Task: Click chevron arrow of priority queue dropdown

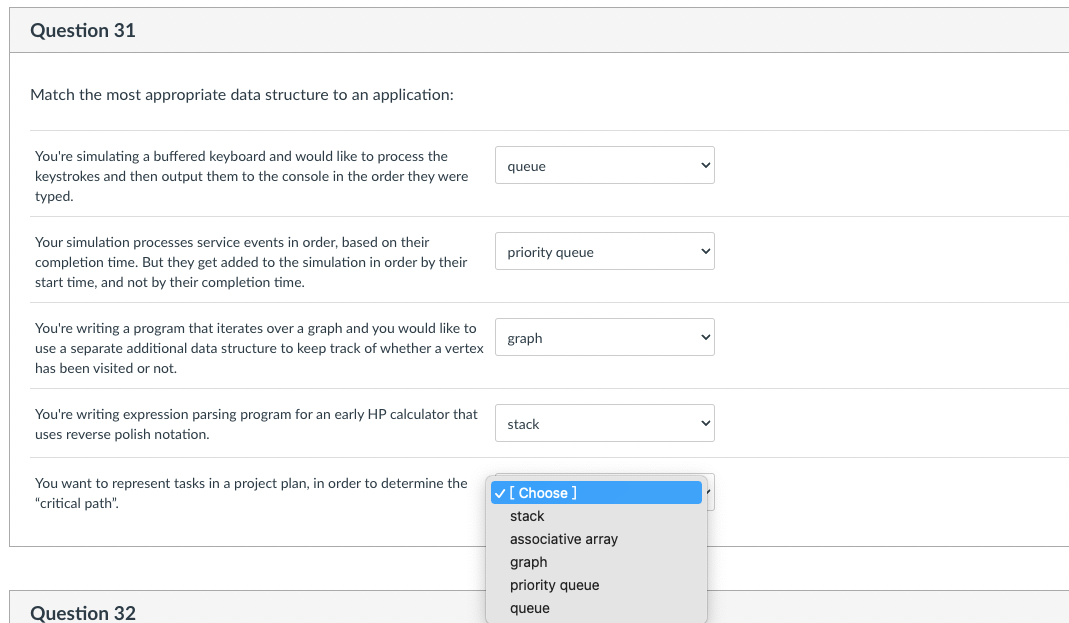Action: 705,252
